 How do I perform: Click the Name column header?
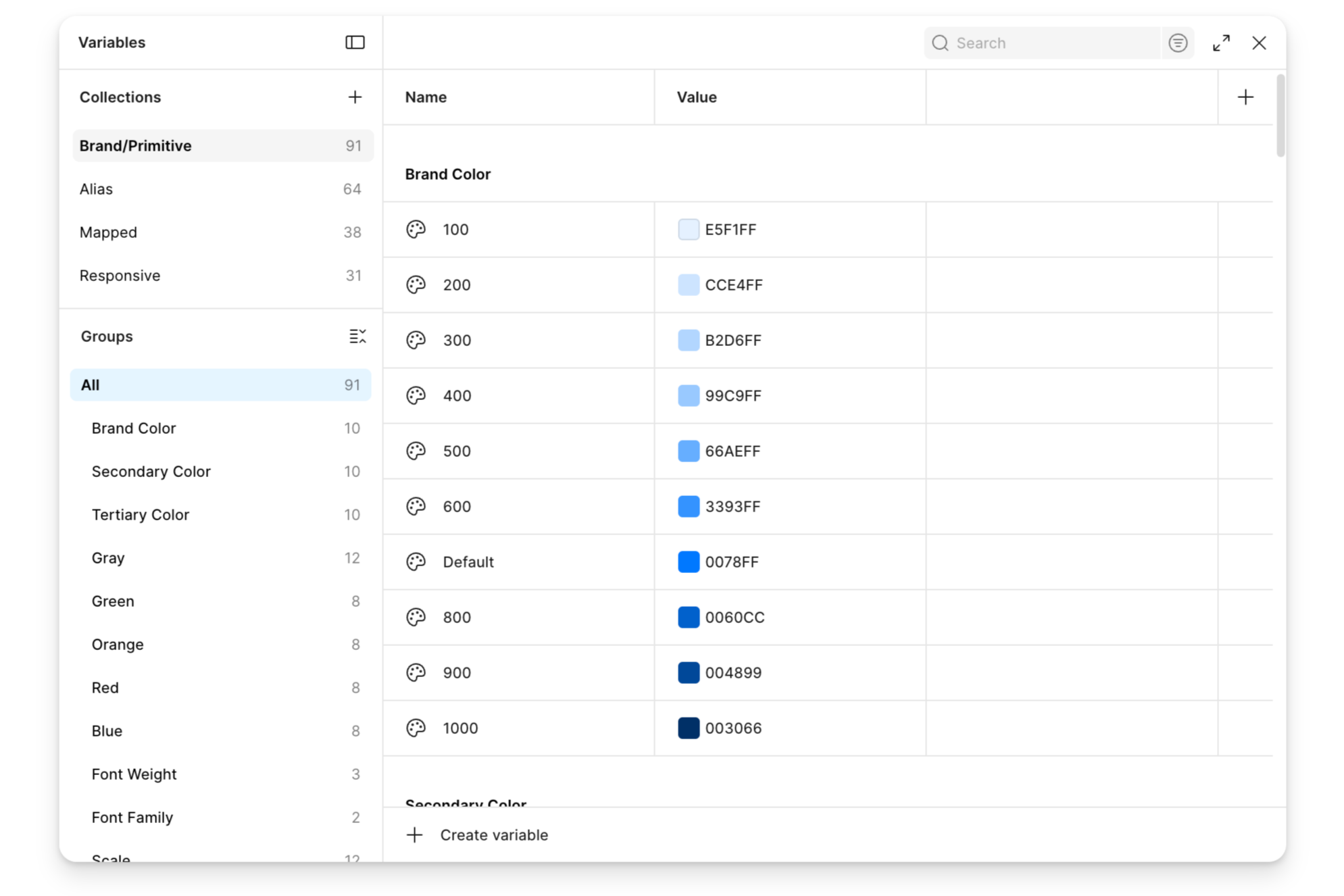coord(426,97)
